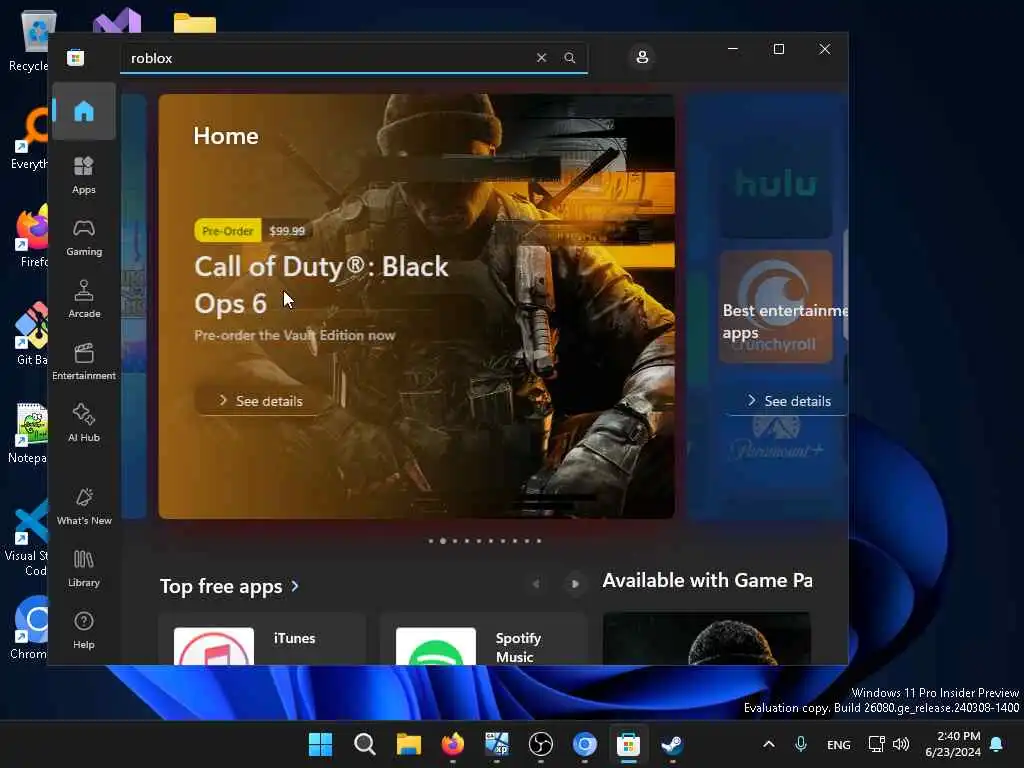
Task: Open the Home section in the sidebar
Action: (x=84, y=111)
